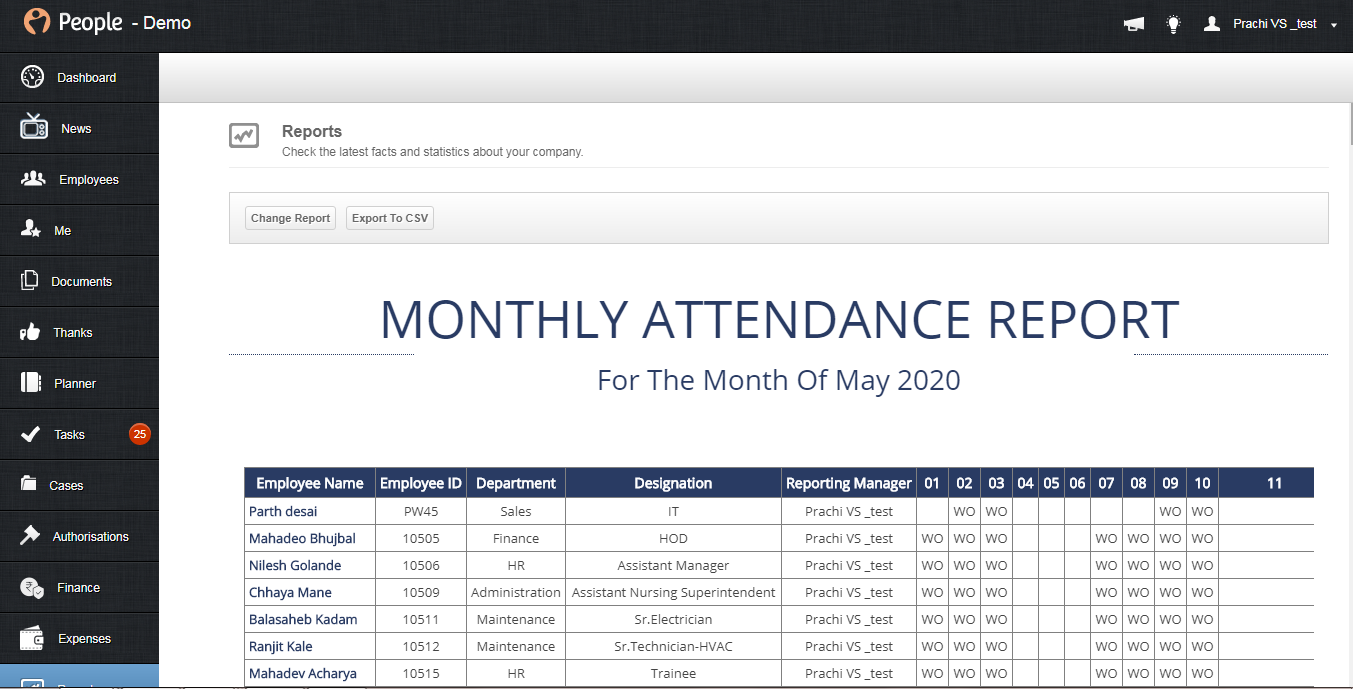Open the Planner menu item
The height and width of the screenshot is (689, 1353).
tap(79, 383)
